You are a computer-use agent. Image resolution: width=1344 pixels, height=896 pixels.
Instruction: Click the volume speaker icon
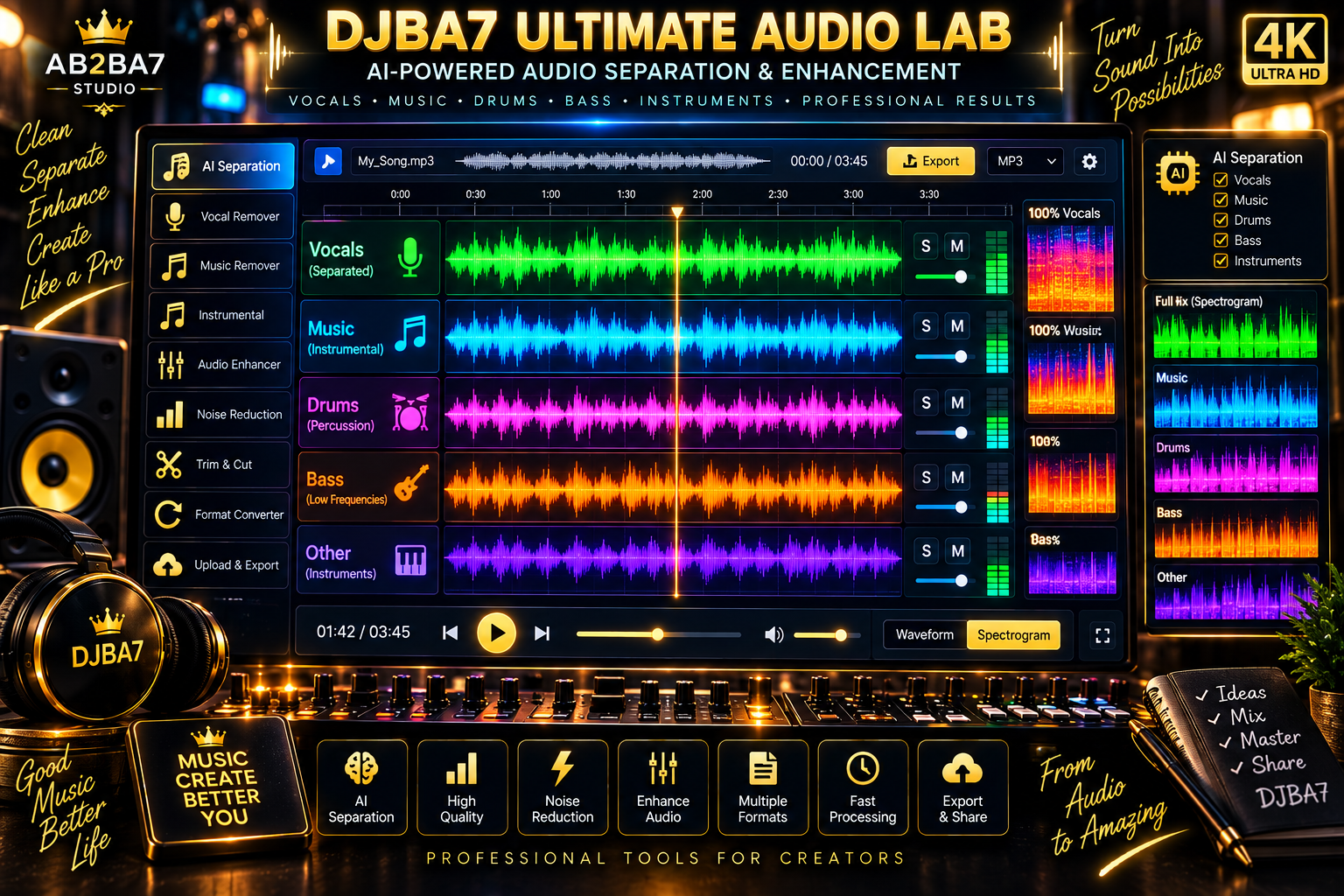[773, 634]
